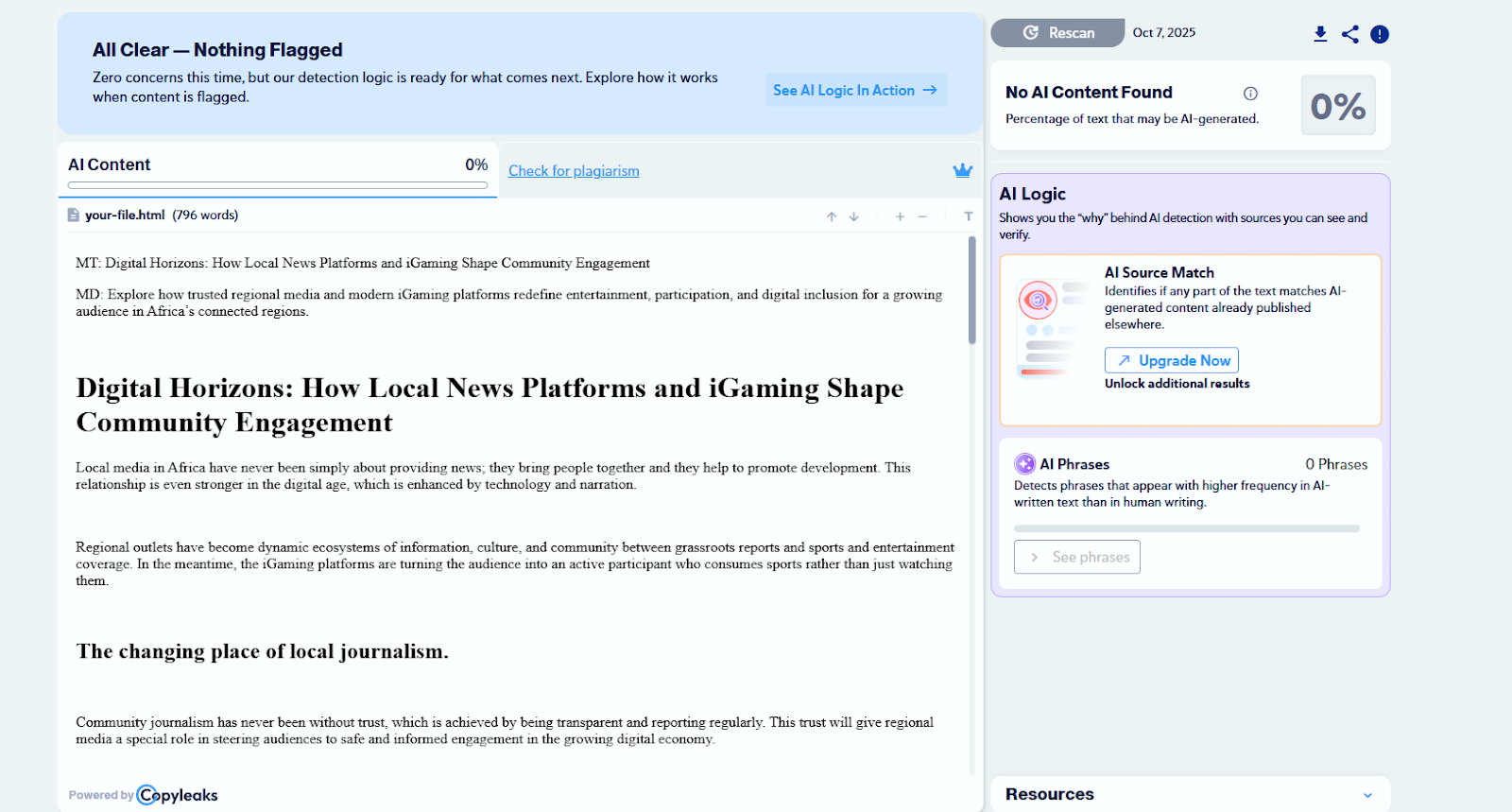Open the Check for plagiarism tab

click(574, 171)
